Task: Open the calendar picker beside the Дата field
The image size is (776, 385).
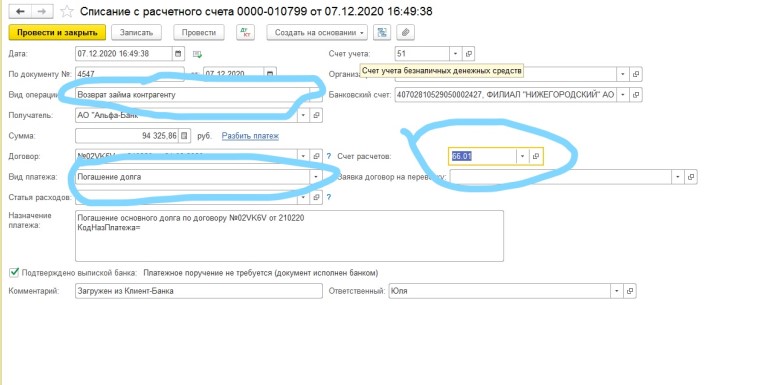Action: click(x=179, y=54)
